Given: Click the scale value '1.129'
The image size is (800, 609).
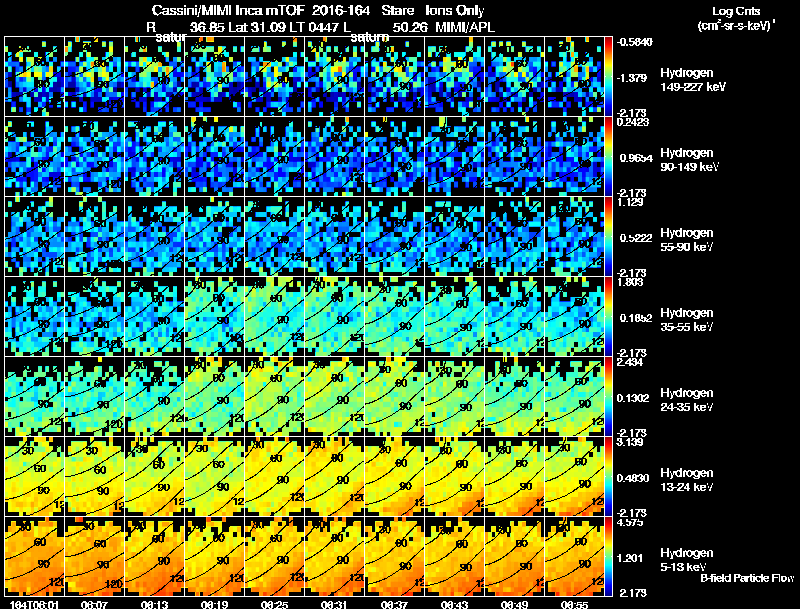Looking at the screenshot, I should pyautogui.click(x=630, y=202).
